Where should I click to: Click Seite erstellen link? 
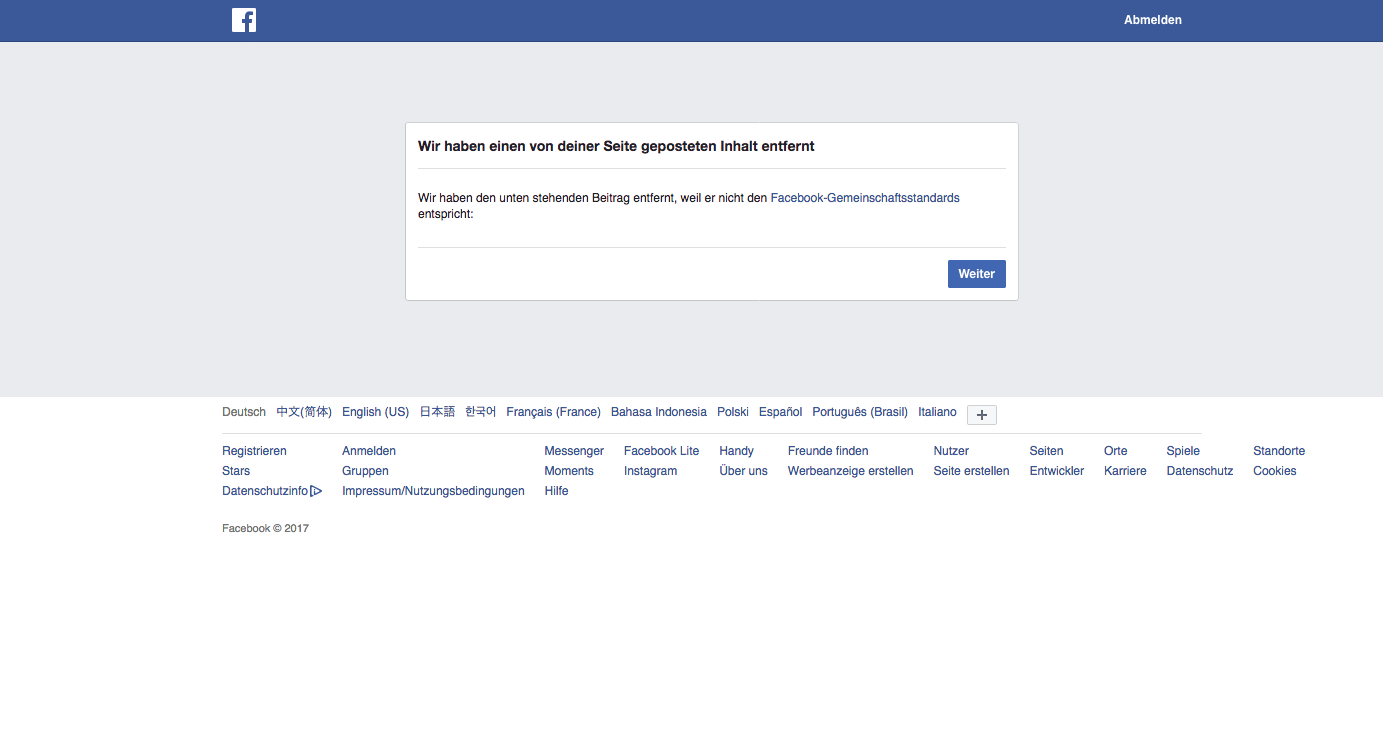point(972,471)
